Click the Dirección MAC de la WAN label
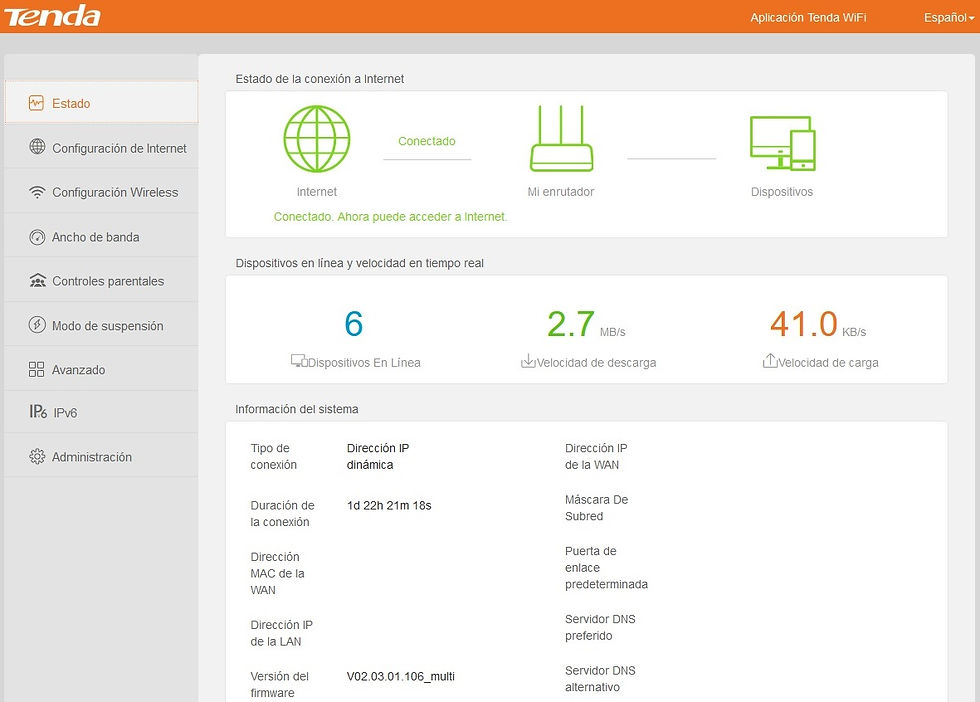 278,573
